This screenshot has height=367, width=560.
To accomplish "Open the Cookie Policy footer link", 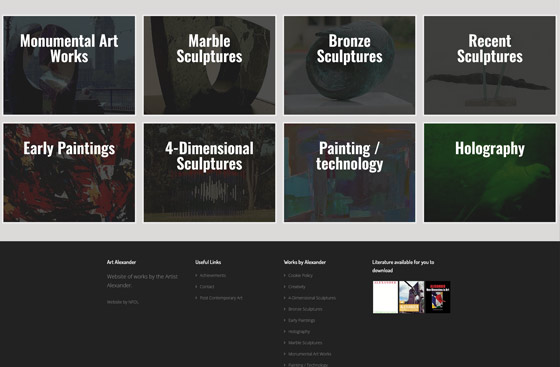I will (300, 275).
